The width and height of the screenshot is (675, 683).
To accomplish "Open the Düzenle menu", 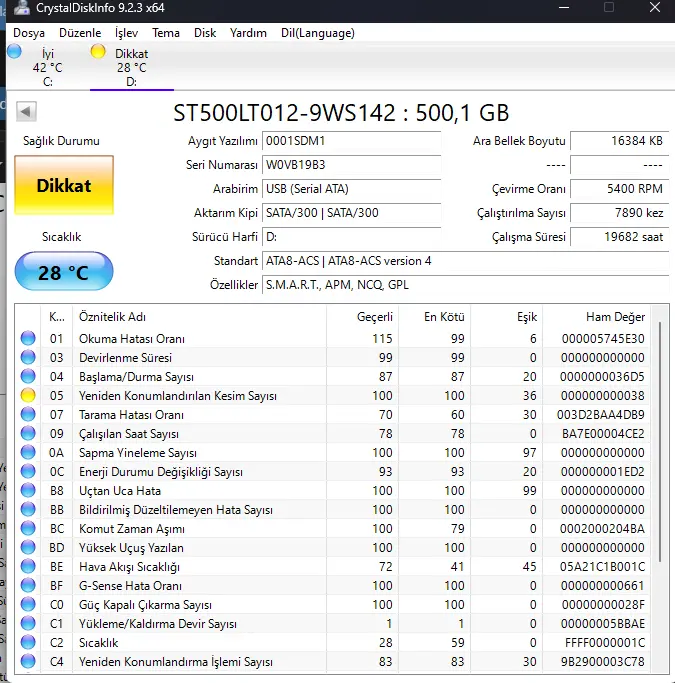I will point(80,33).
